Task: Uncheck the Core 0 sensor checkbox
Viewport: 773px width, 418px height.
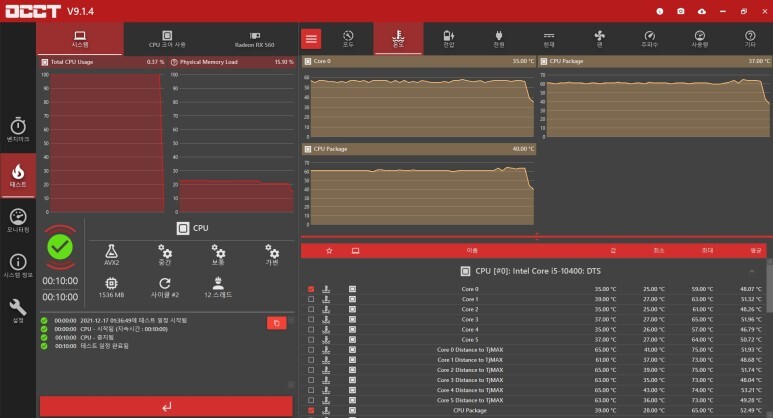Action: [x=311, y=289]
